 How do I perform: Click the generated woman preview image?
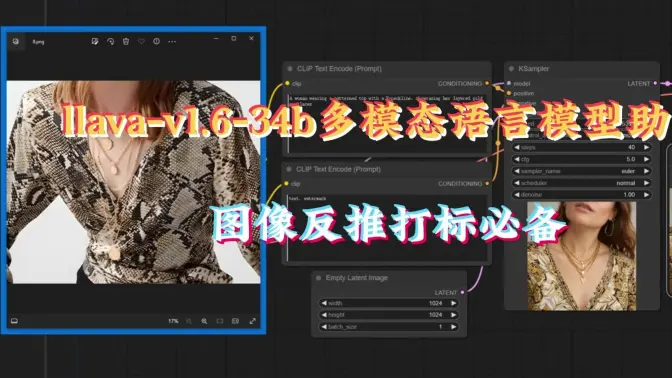coord(582,256)
